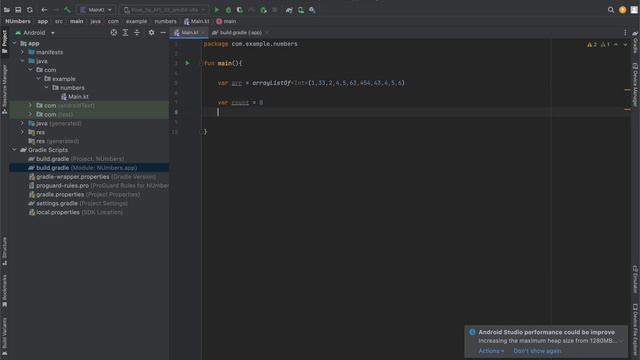Click the example breadcrumb item
This screenshot has height=360, width=640.
[x=136, y=21]
